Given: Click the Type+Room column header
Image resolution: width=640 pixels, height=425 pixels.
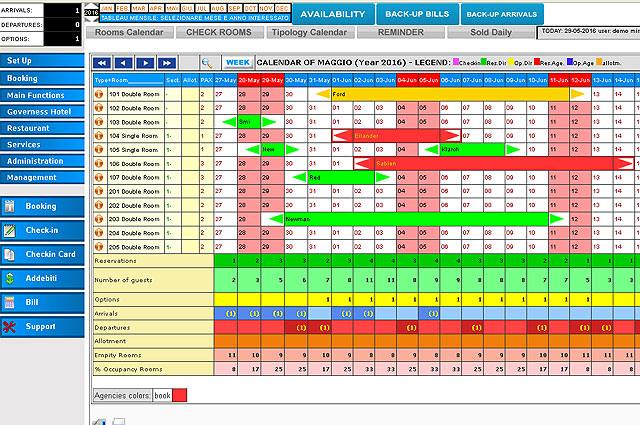Looking at the screenshot, I should click(129, 80).
